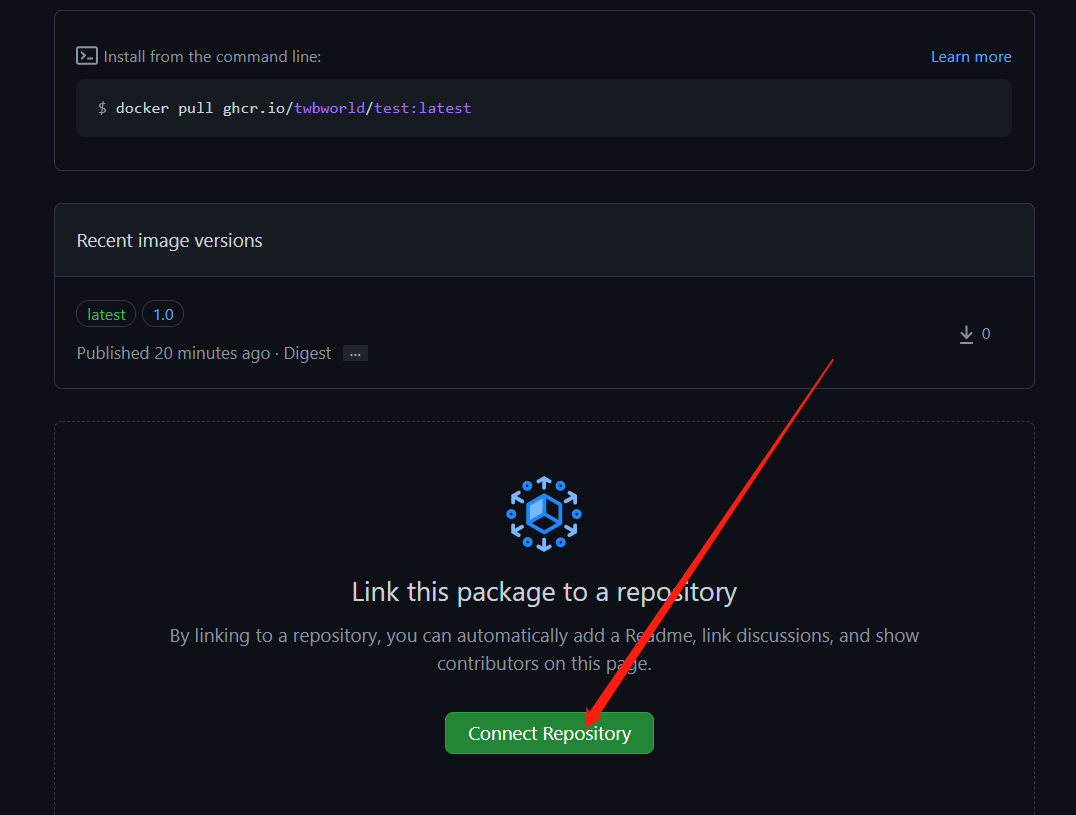Click the Install from the command line label
Screen dimensions: 1076x815
click(212, 57)
